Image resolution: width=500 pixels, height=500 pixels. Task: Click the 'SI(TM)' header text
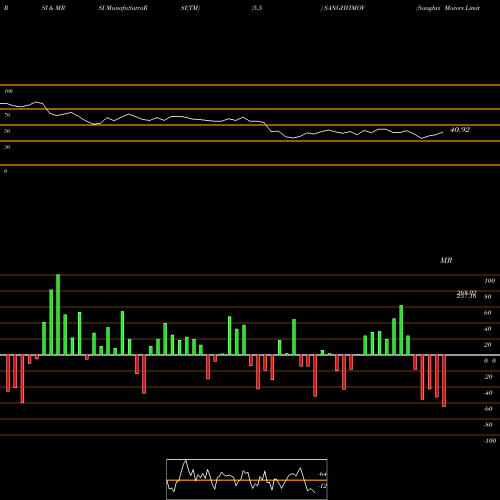pyautogui.click(x=190, y=8)
